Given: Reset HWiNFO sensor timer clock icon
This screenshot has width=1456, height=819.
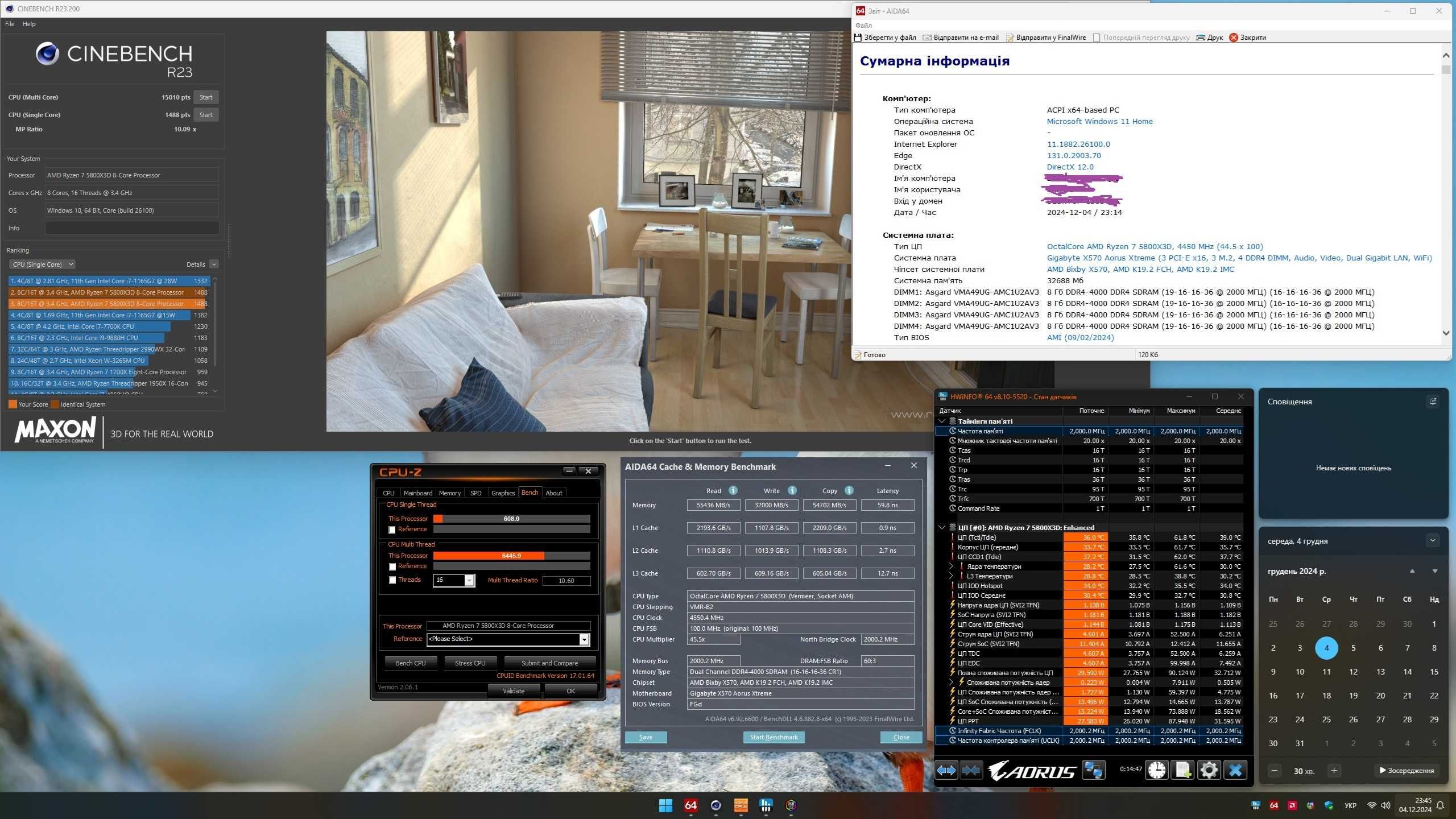Looking at the screenshot, I should click(1156, 771).
